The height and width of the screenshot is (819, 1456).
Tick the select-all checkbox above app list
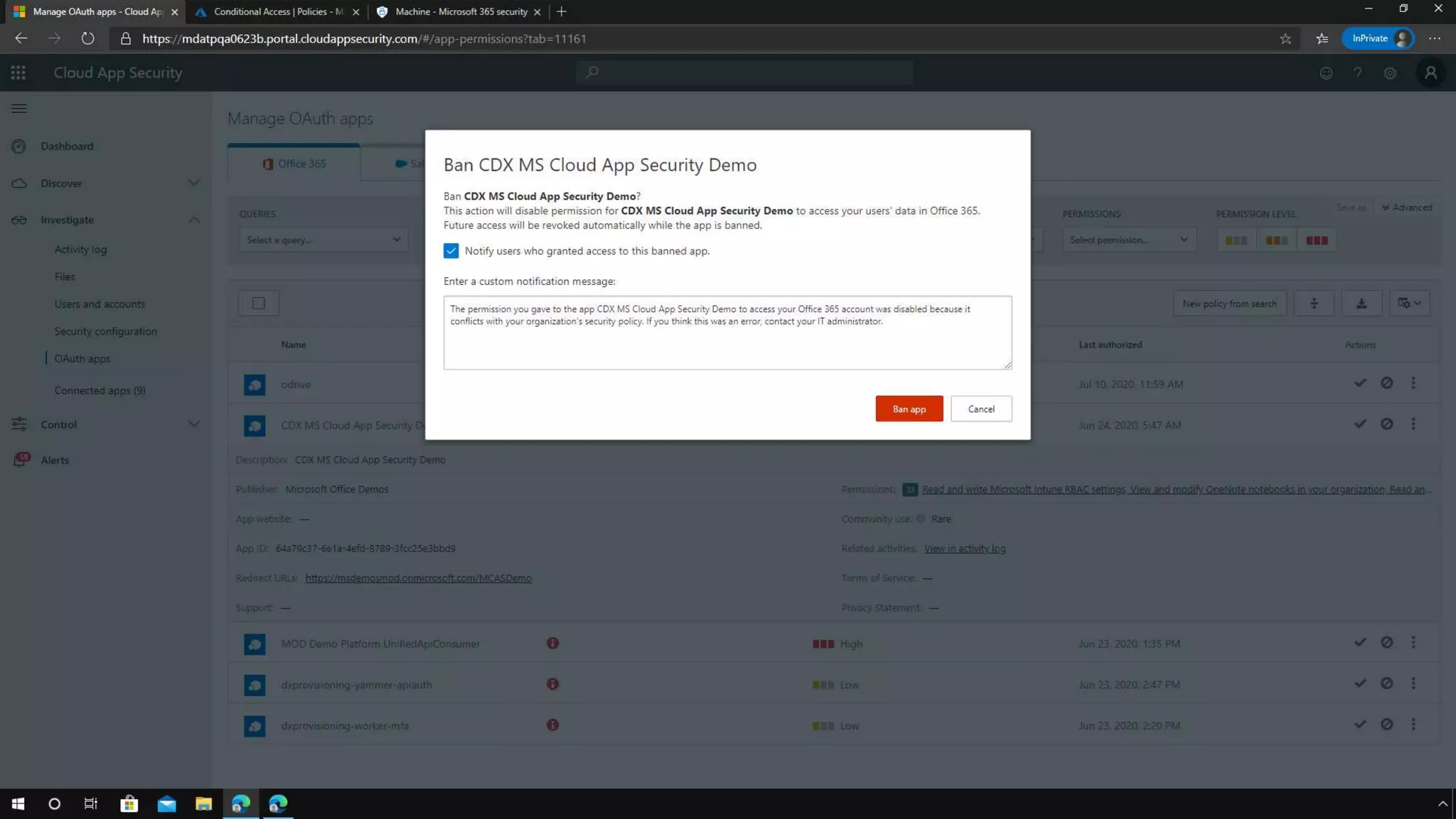(x=258, y=304)
